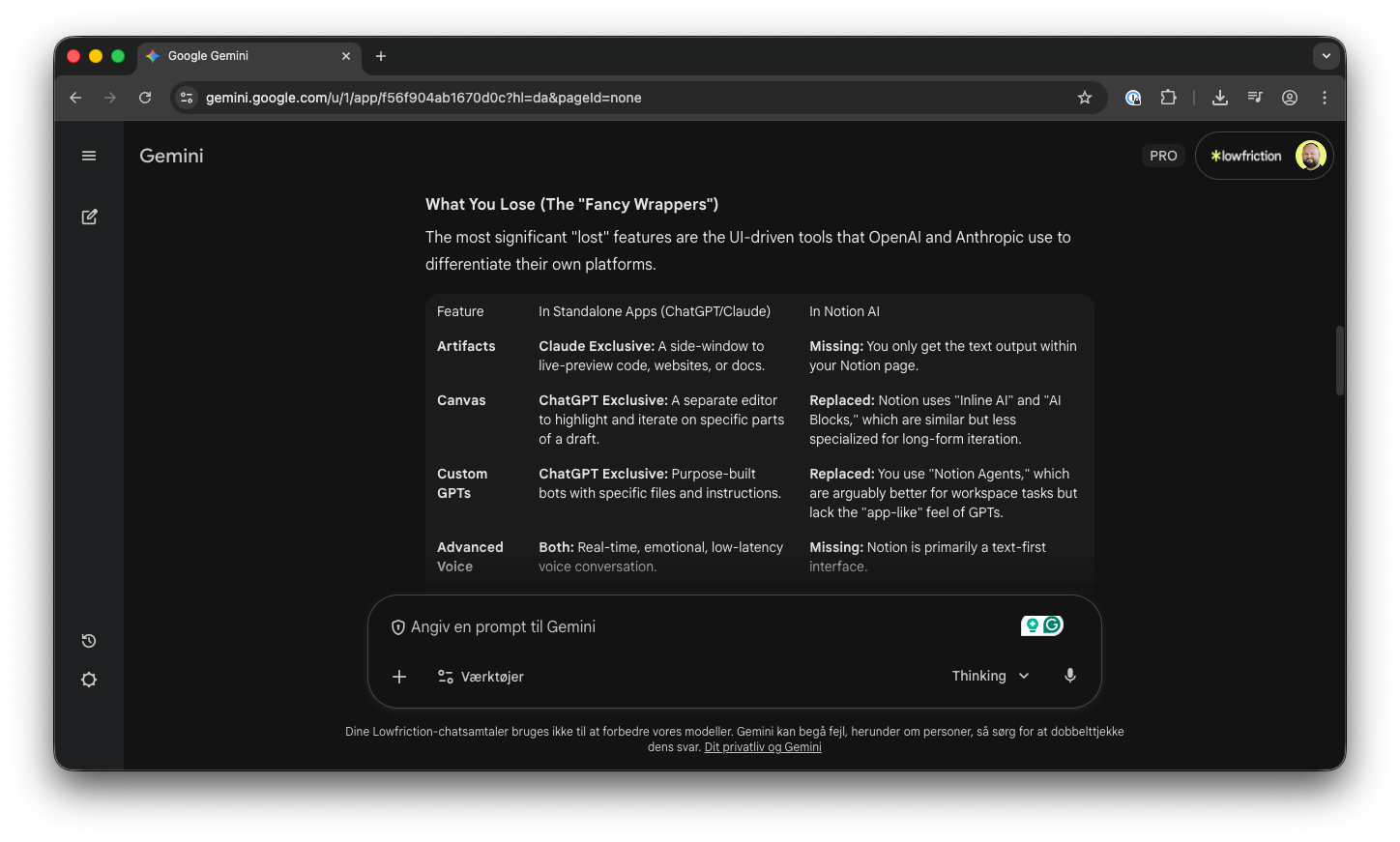Close the Google Gemini tab

point(346,56)
